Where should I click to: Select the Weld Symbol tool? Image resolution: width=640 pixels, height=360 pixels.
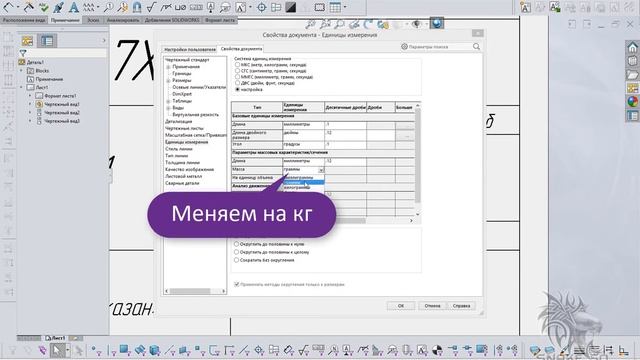166,7
